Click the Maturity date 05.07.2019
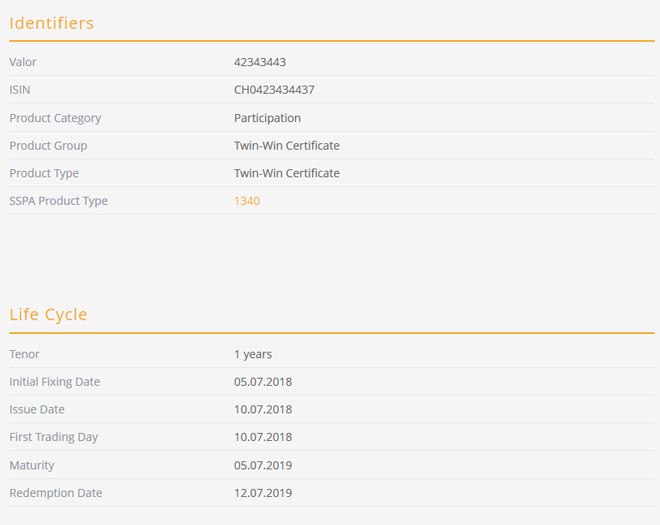The width and height of the screenshot is (660, 525). [263, 465]
